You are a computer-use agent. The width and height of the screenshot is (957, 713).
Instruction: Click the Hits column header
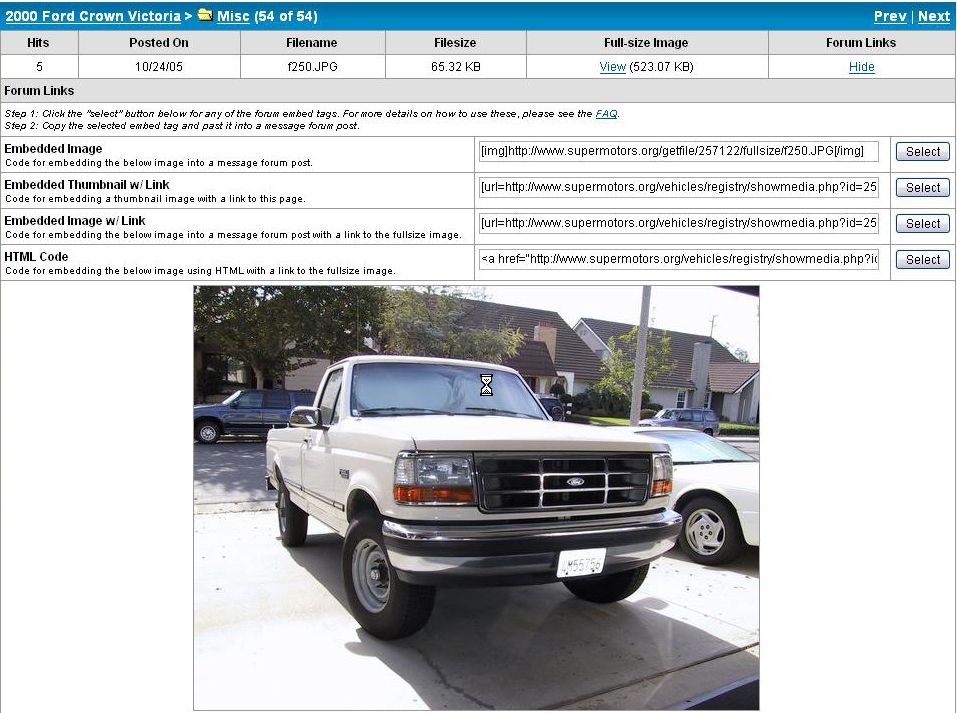(x=38, y=43)
